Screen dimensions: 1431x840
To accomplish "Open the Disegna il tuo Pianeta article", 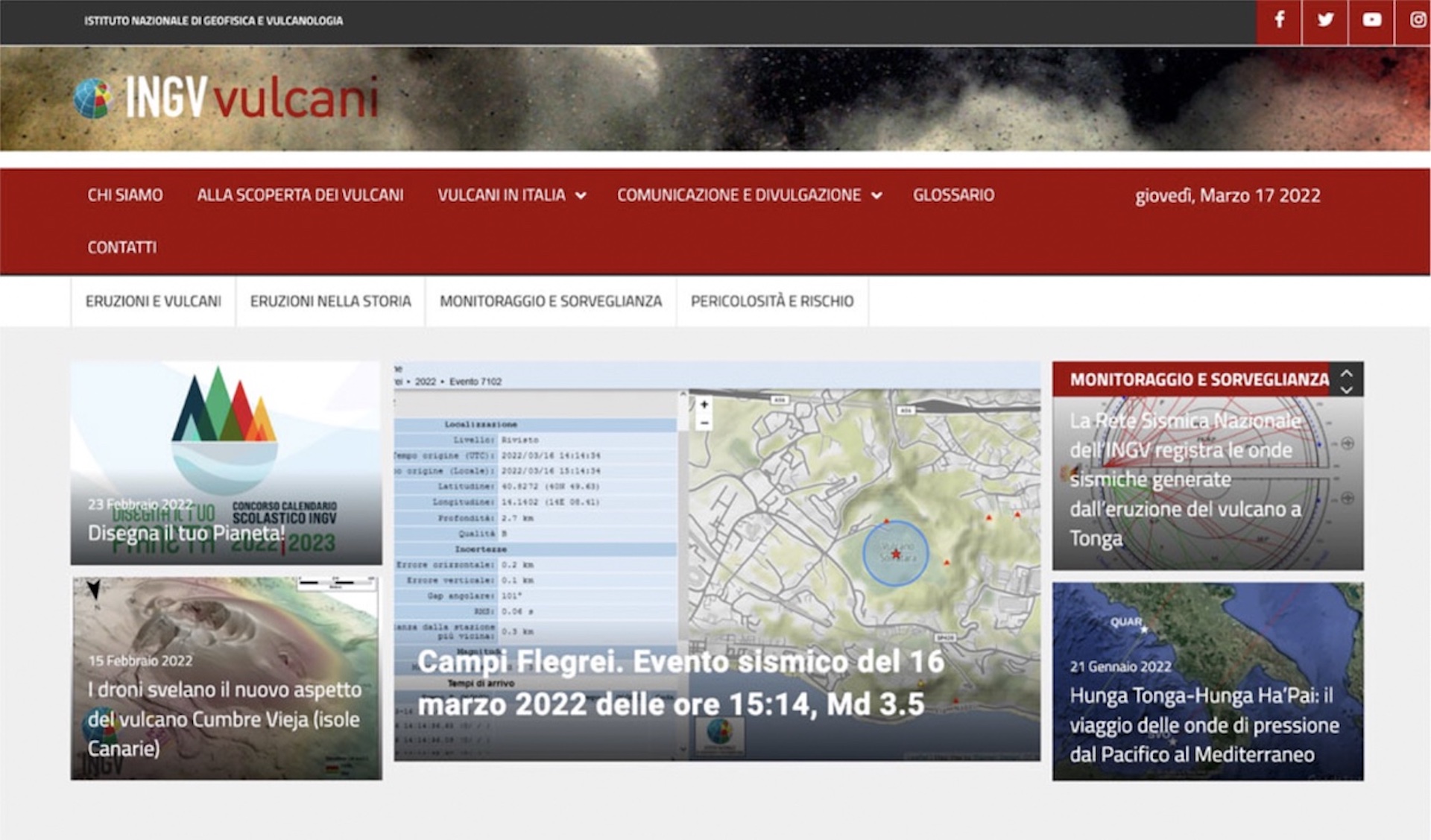I will tap(186, 534).
